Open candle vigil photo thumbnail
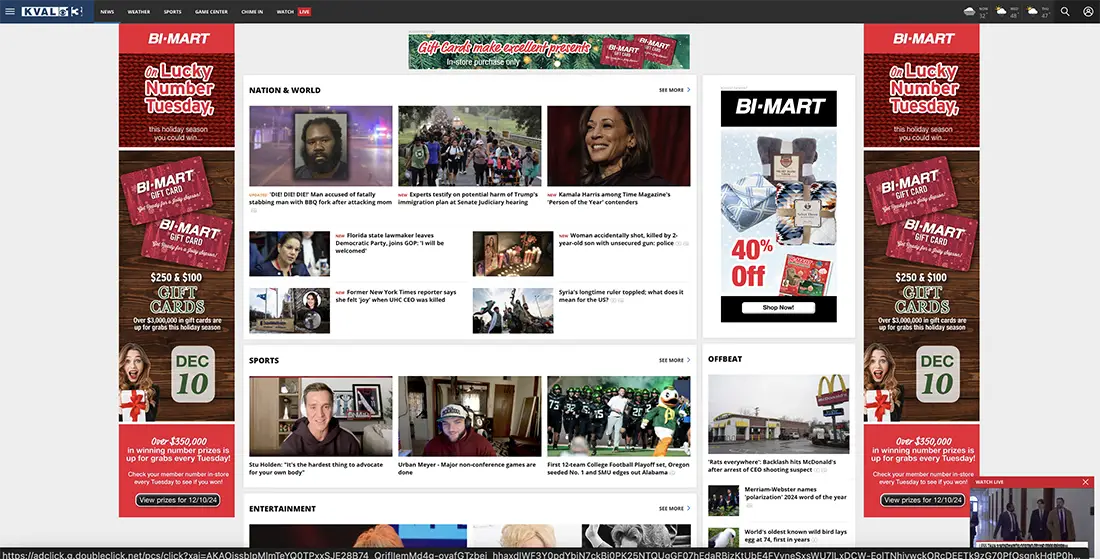This screenshot has height=559, width=1100. click(513, 254)
